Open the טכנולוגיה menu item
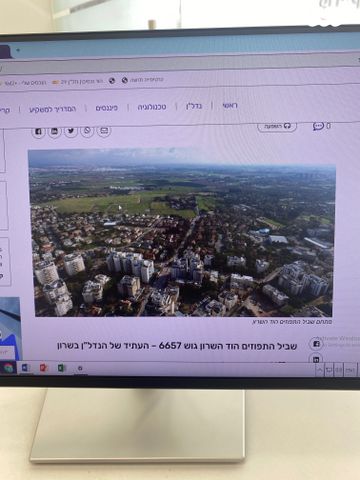 (152, 107)
